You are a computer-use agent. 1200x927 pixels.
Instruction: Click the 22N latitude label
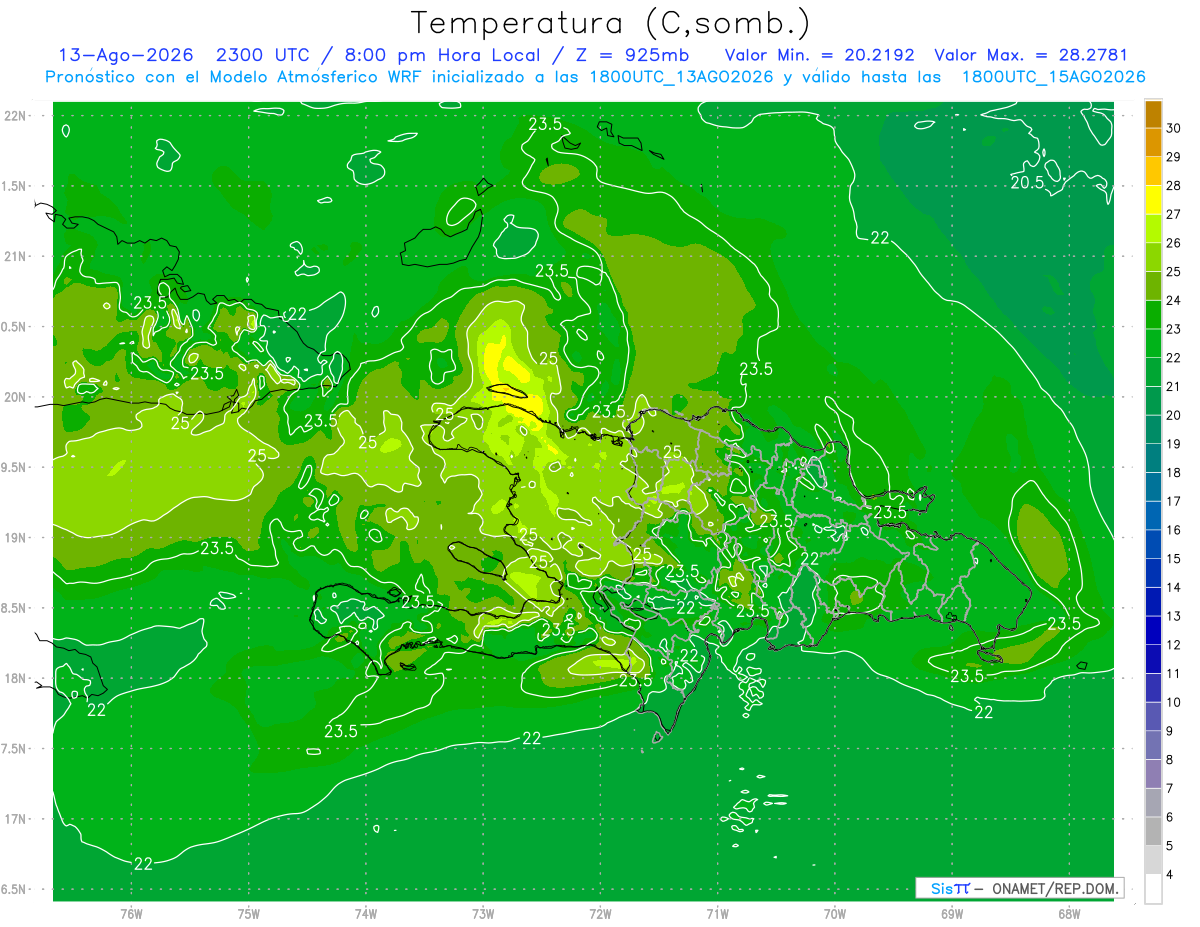[15, 116]
